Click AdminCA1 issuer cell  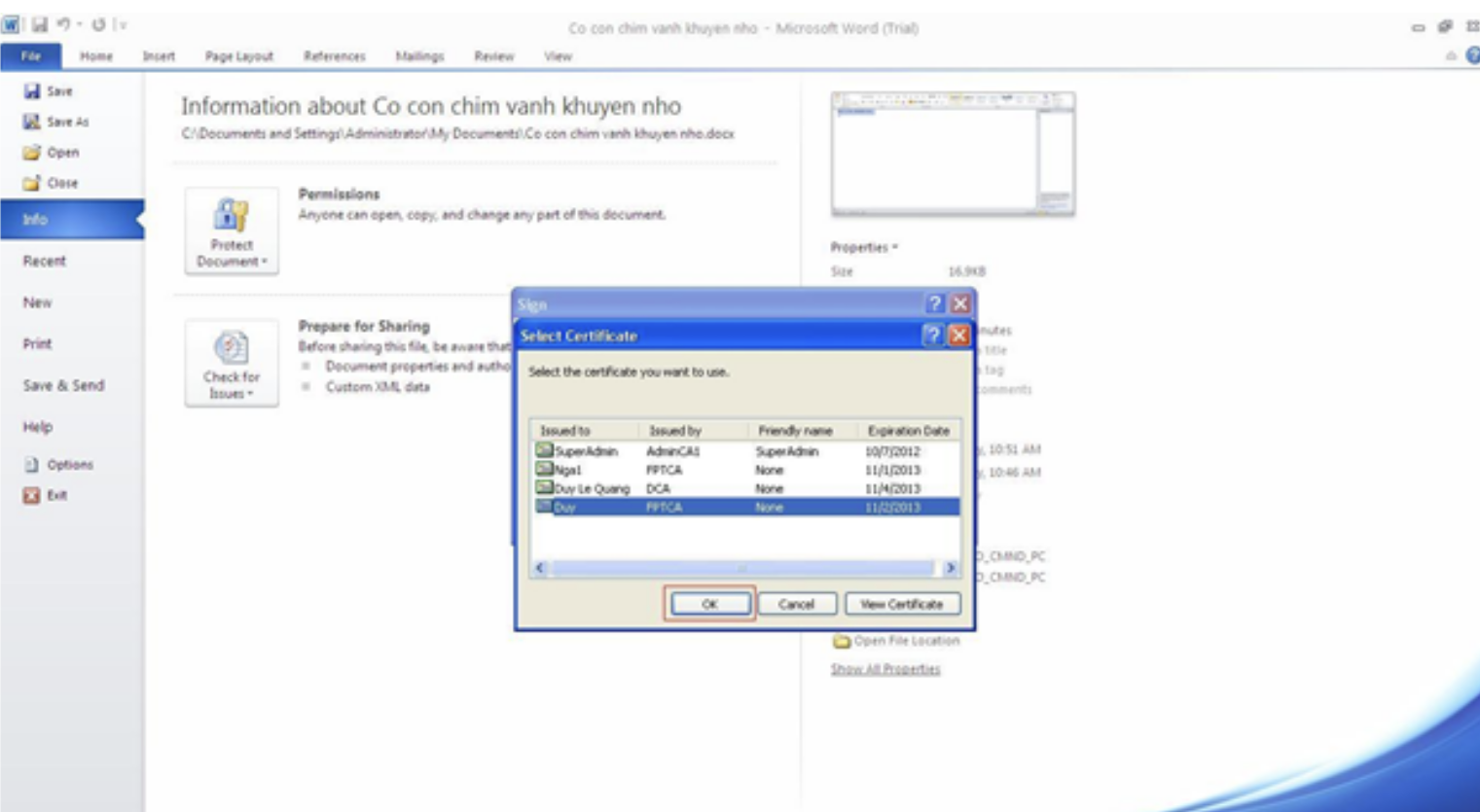672,451
